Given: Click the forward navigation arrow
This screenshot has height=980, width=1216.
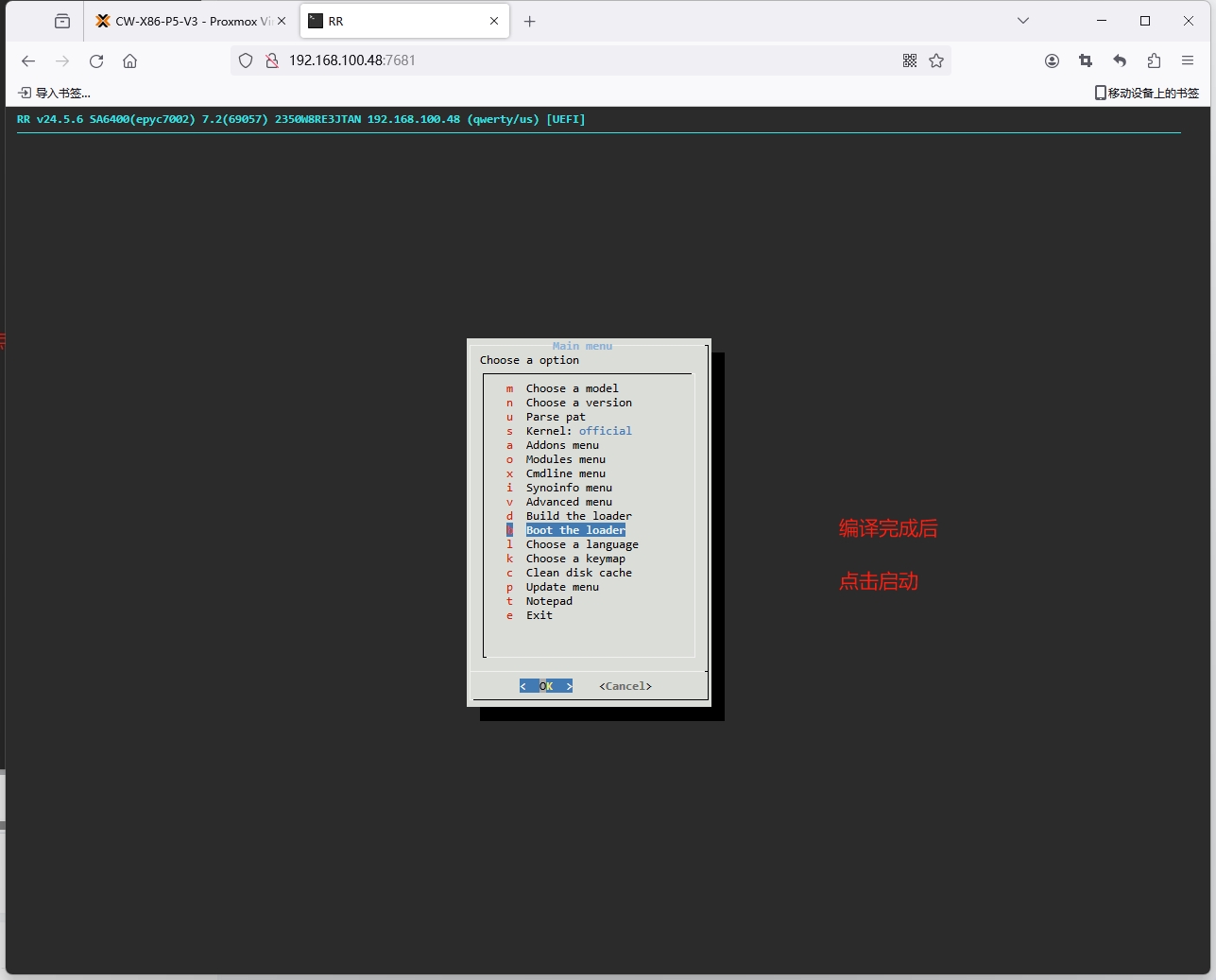Looking at the screenshot, I should 62,60.
